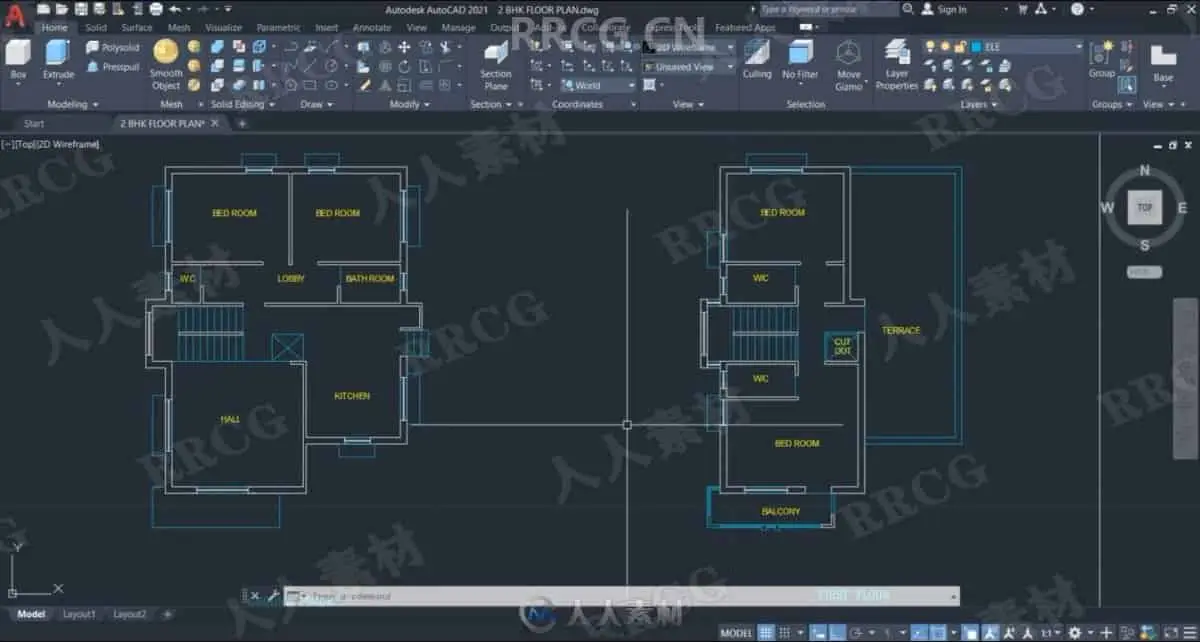The image size is (1200, 642).
Task: Toggle the layer lock padlock icon
Action: (x=959, y=47)
